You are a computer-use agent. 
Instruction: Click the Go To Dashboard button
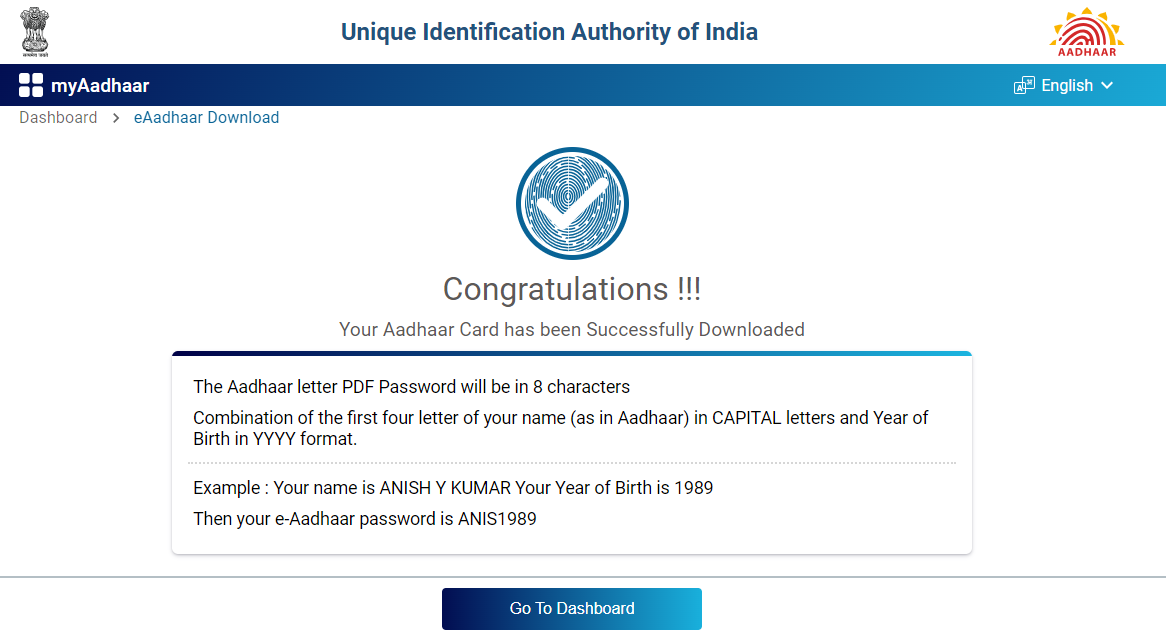coord(571,608)
